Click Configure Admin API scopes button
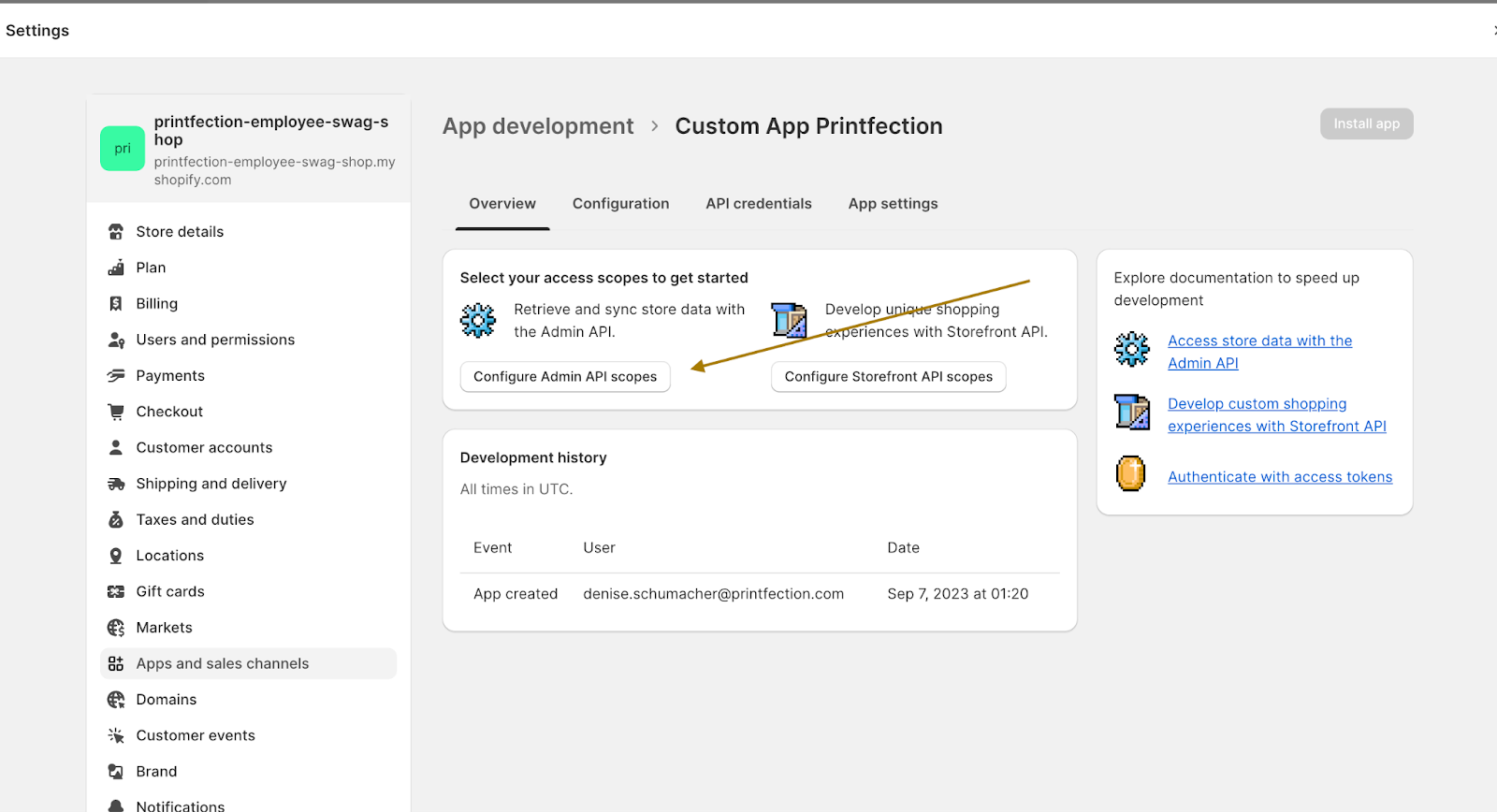The width and height of the screenshot is (1497, 812). tap(565, 377)
